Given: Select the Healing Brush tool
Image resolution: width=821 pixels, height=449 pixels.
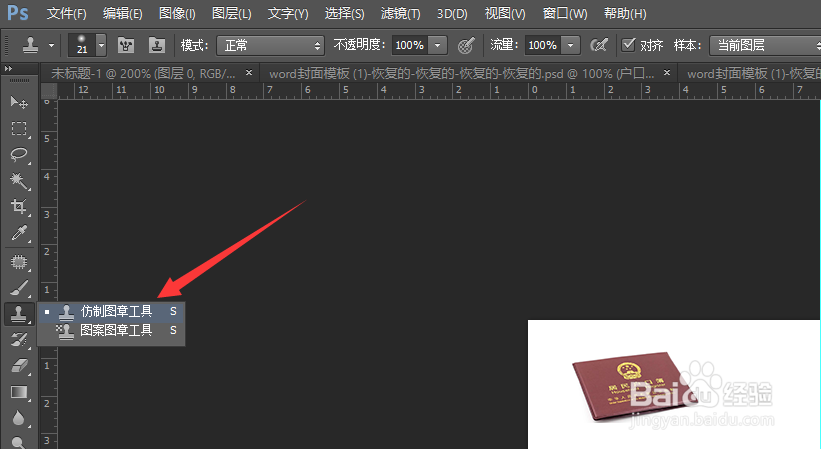Looking at the screenshot, I should tap(19, 261).
